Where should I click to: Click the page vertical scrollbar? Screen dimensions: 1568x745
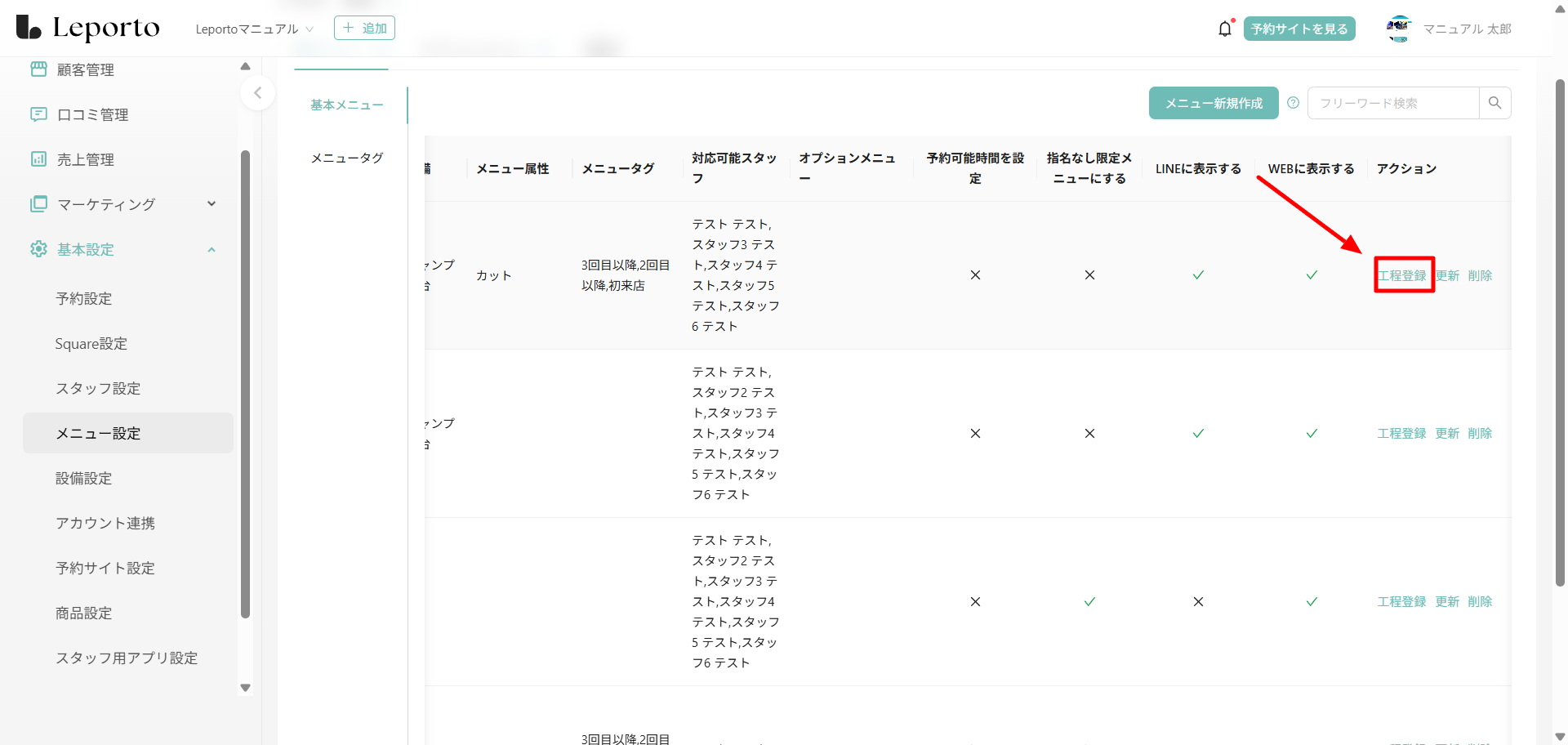1560,332
